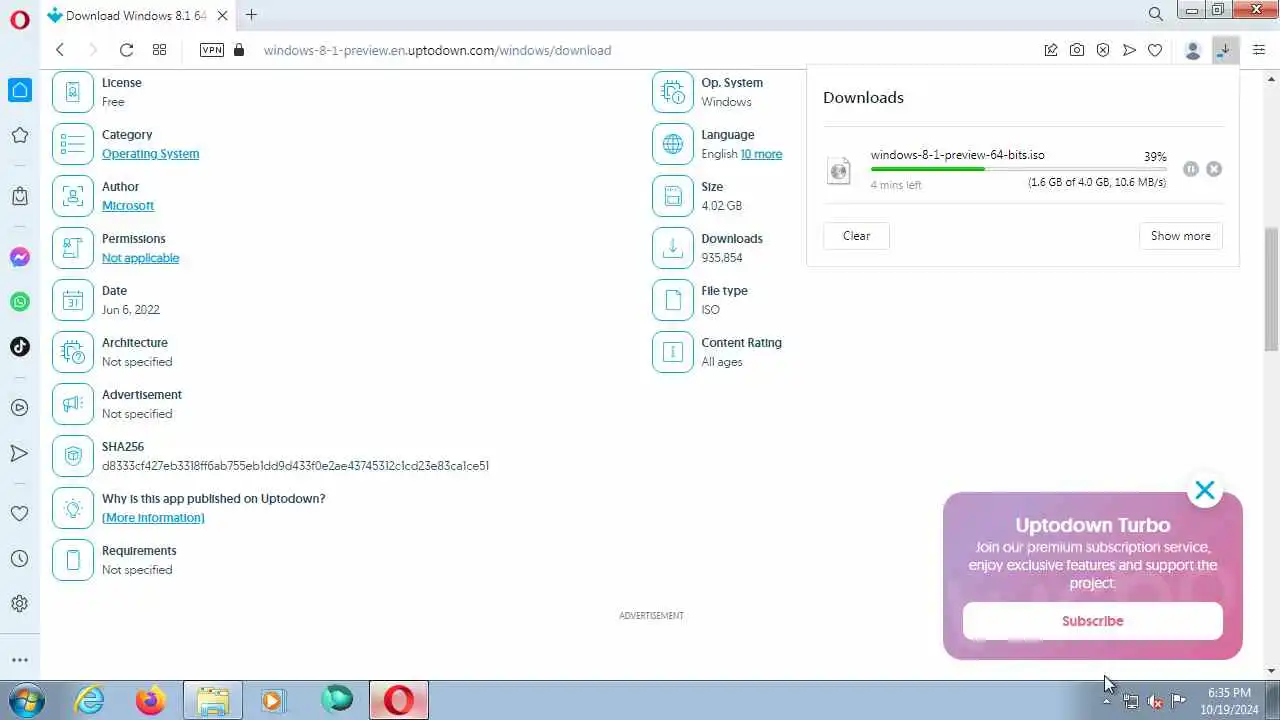Open sidebar heart pinboards icon
1280x720 pixels.
[x=20, y=514]
